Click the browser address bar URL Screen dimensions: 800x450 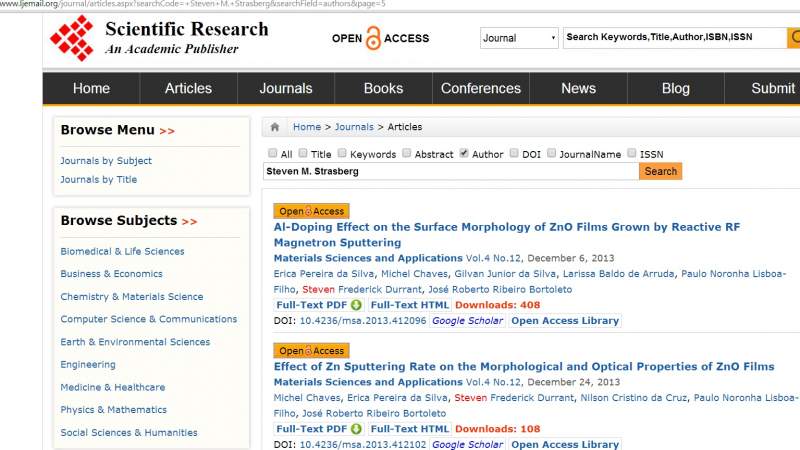coord(193,4)
